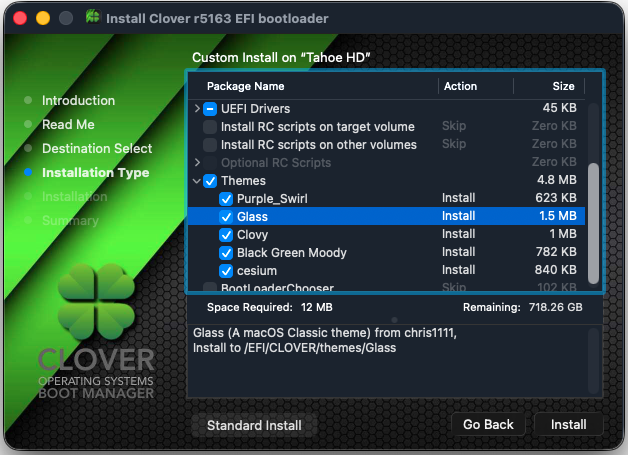Select the cesium row label
This screenshot has width=628, height=455.
[x=257, y=271]
